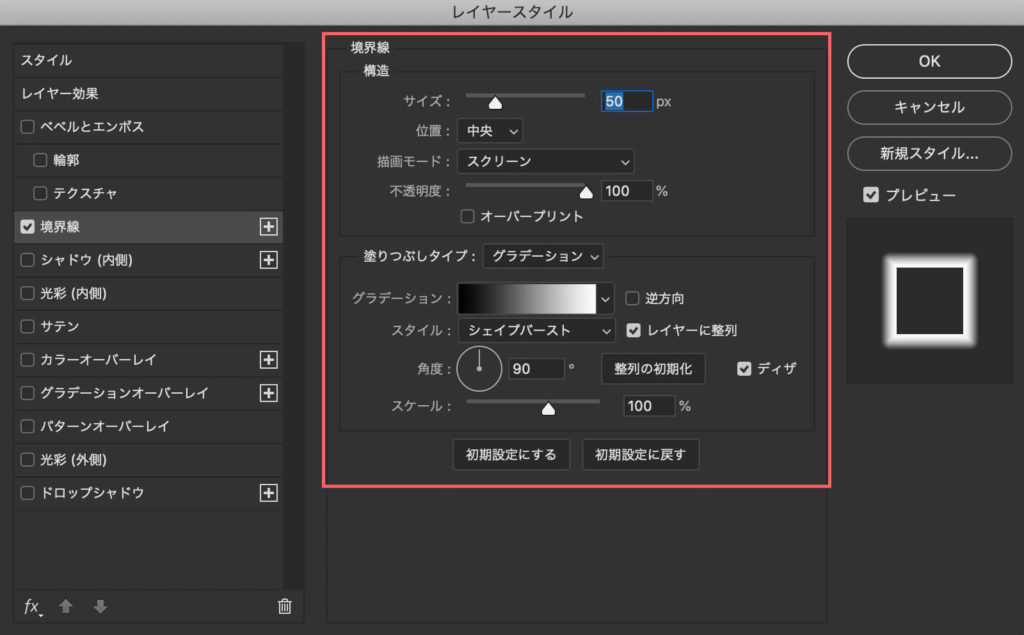Enable the 光彩 (外側) checkbox

[27, 460]
